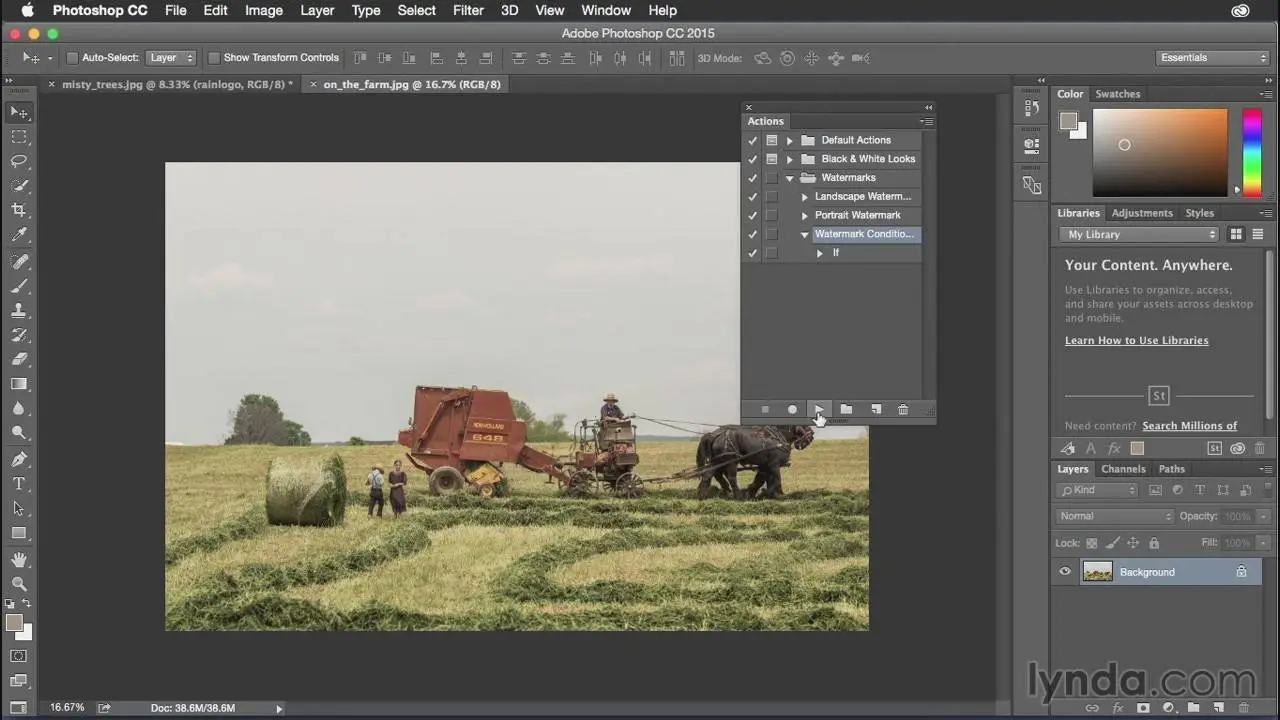Select the Lasso tool
The height and width of the screenshot is (720, 1280).
pos(19,161)
